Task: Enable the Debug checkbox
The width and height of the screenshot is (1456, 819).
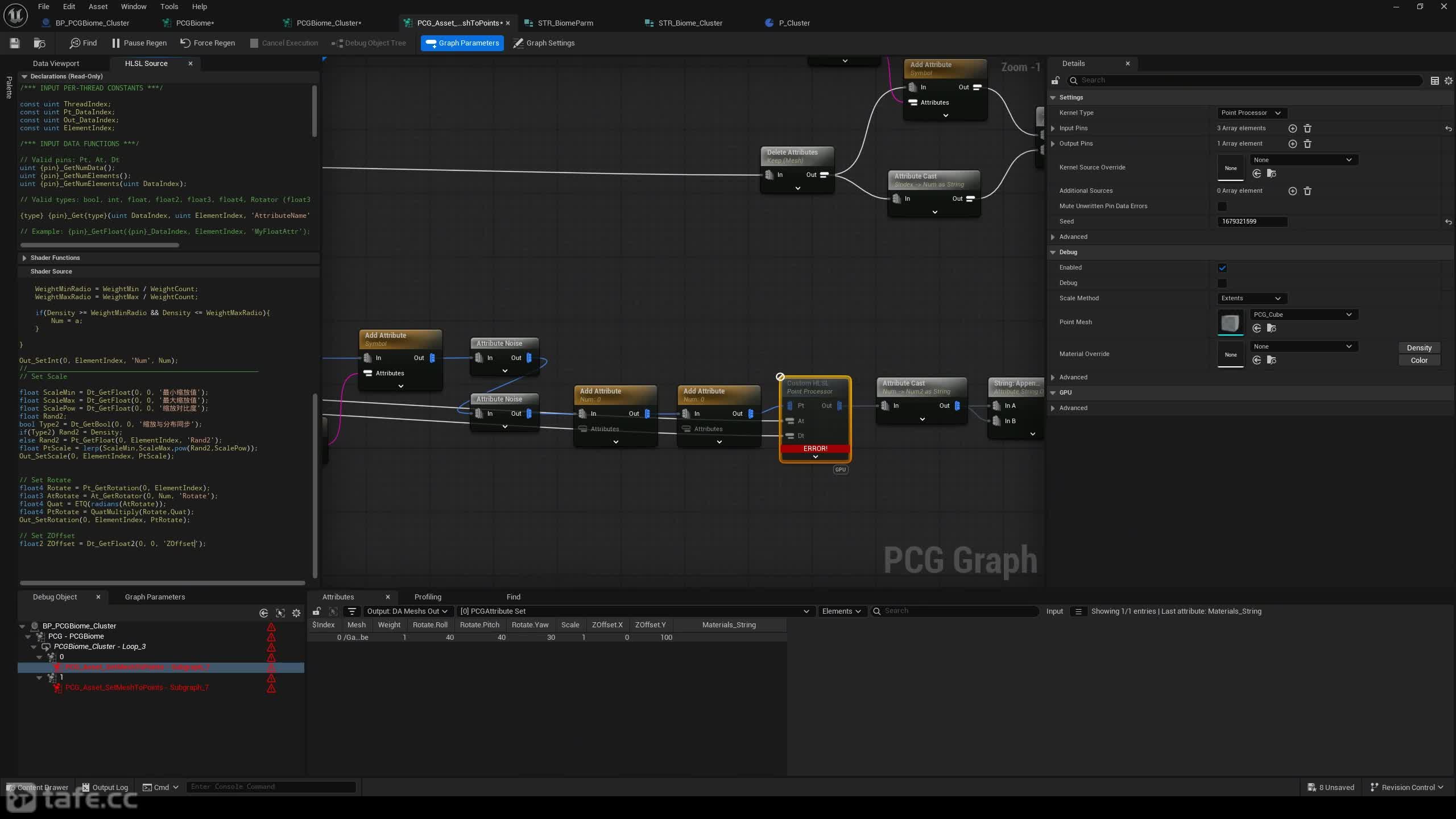Action: coord(1222,283)
